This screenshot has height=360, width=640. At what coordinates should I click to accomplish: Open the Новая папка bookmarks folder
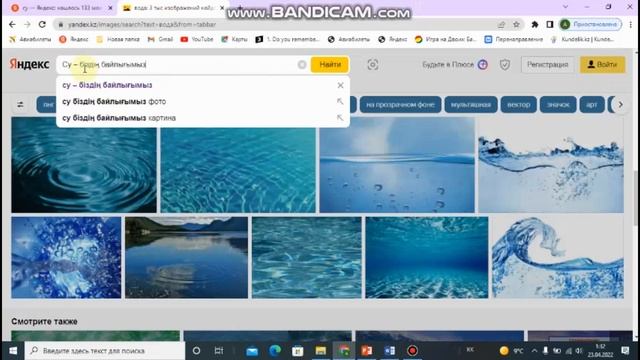click(118, 39)
